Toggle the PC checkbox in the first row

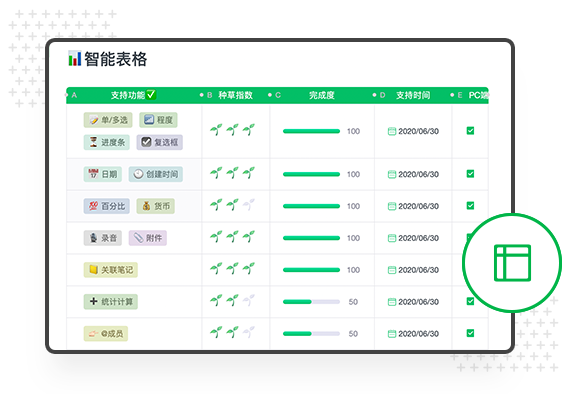coord(471,131)
